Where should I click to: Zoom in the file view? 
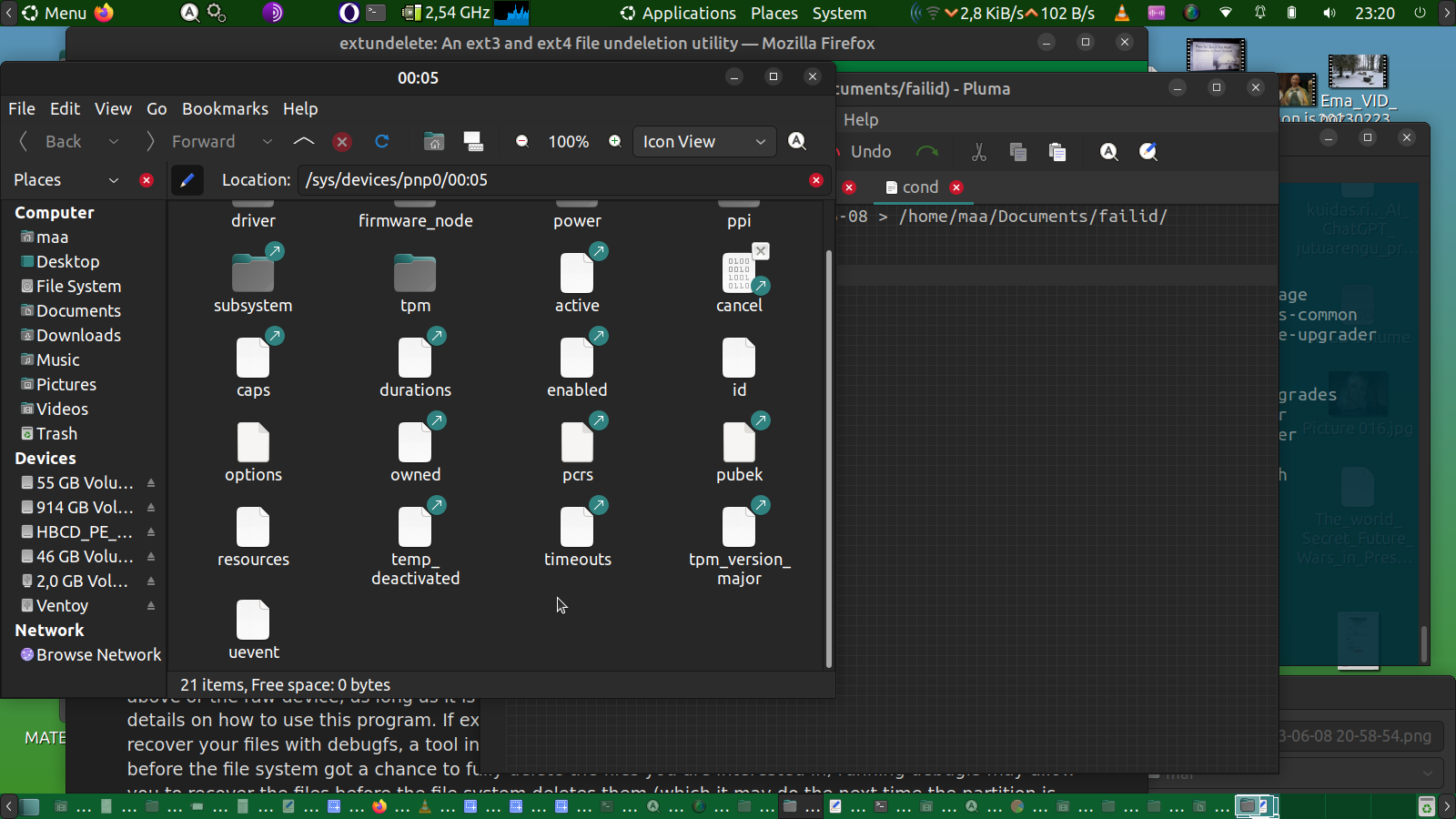pos(615,141)
